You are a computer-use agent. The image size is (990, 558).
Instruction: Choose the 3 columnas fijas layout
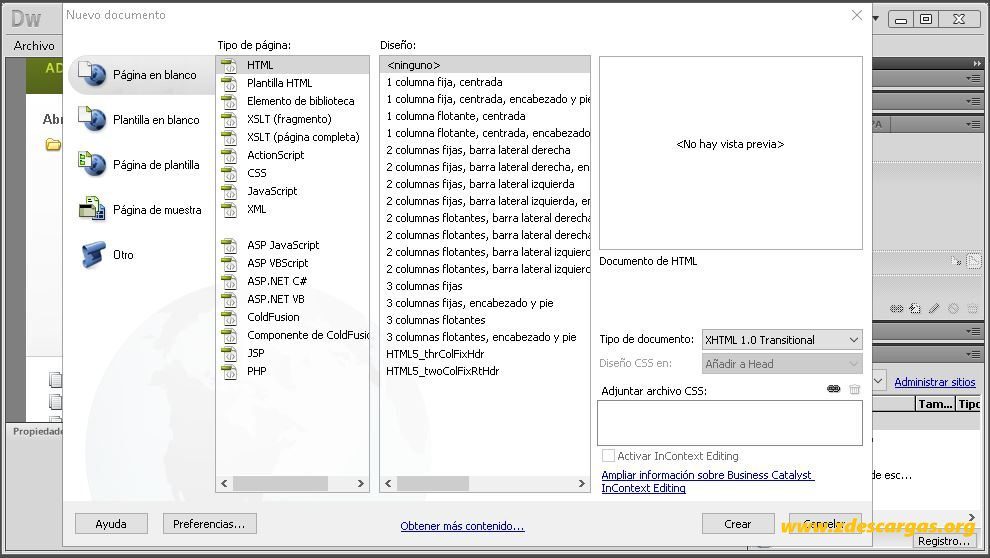424,286
